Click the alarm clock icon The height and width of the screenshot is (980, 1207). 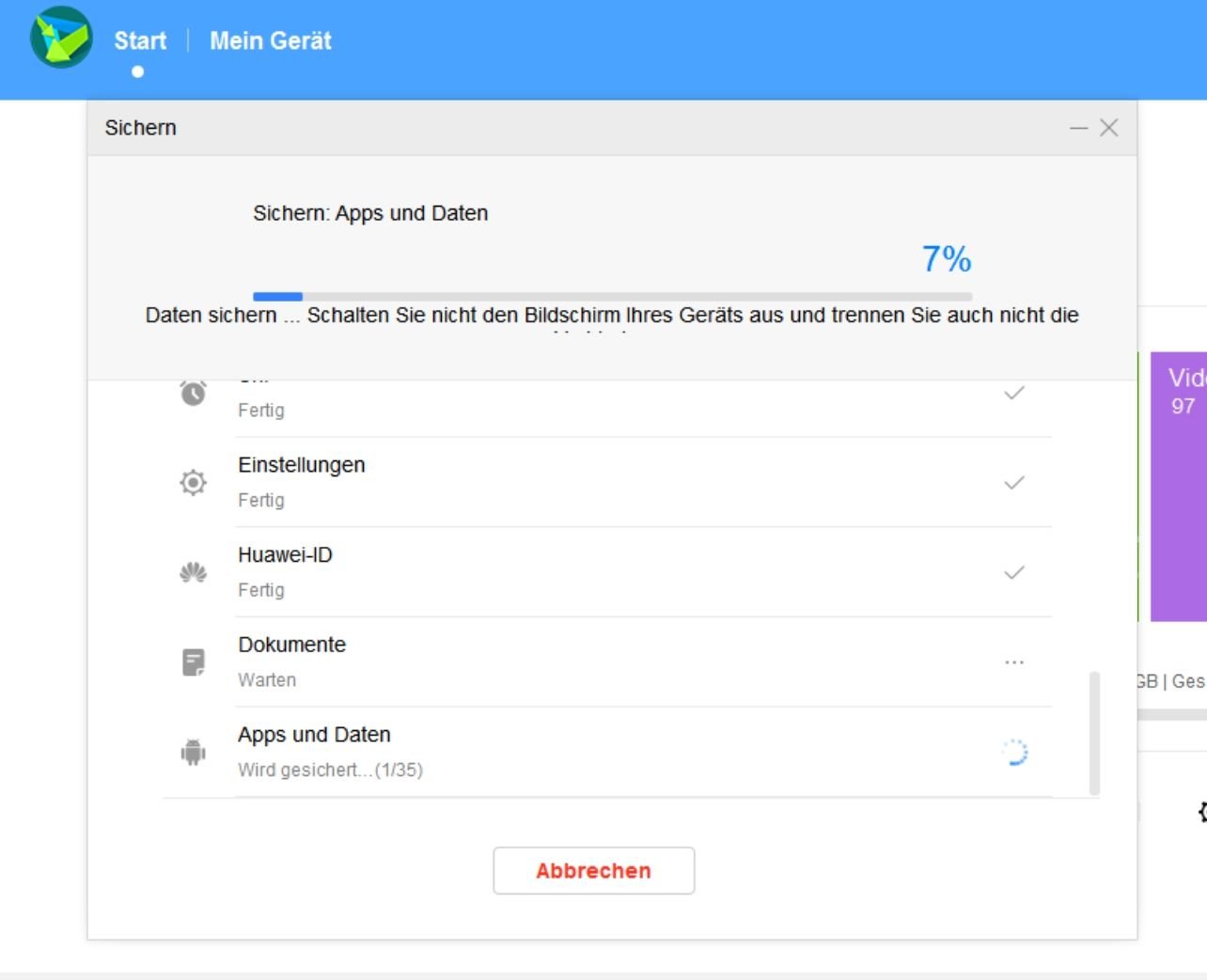tap(194, 393)
